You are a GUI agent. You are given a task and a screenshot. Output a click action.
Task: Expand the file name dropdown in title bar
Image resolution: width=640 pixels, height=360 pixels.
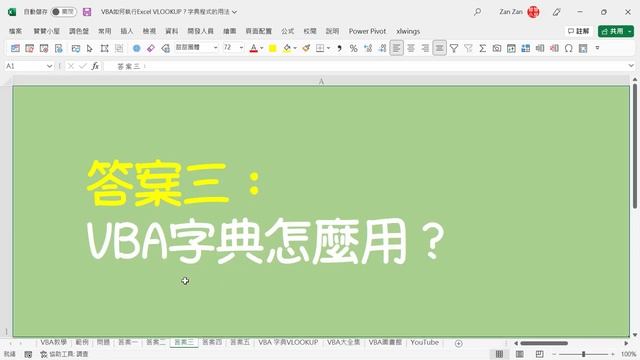pyautogui.click(x=234, y=12)
